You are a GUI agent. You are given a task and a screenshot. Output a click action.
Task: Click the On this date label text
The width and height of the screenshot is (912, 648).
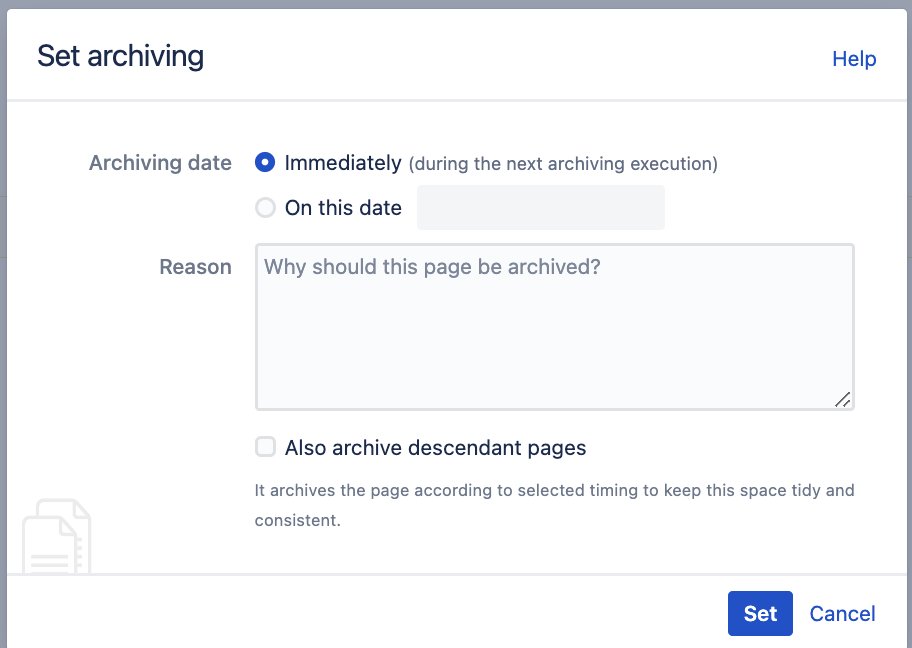[x=343, y=208]
